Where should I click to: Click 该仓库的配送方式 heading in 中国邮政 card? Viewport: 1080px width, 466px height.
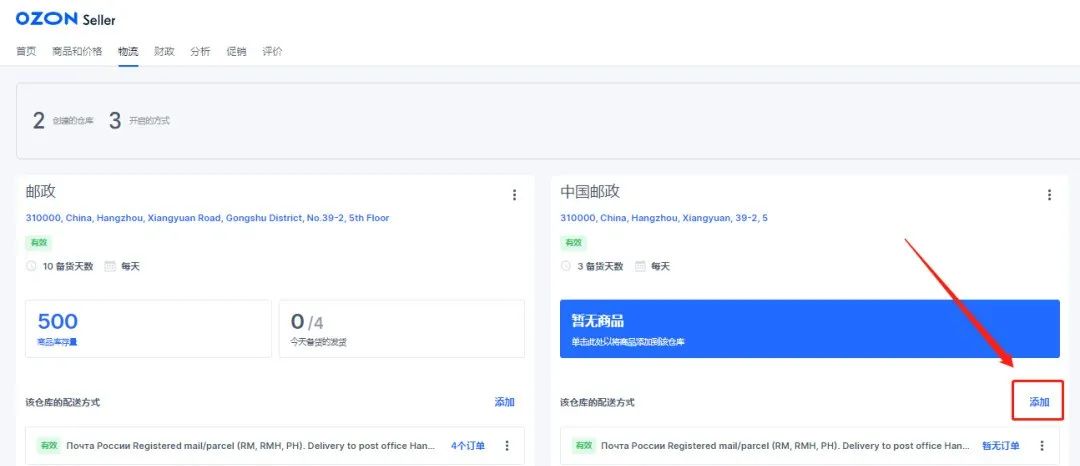[x=597, y=403]
